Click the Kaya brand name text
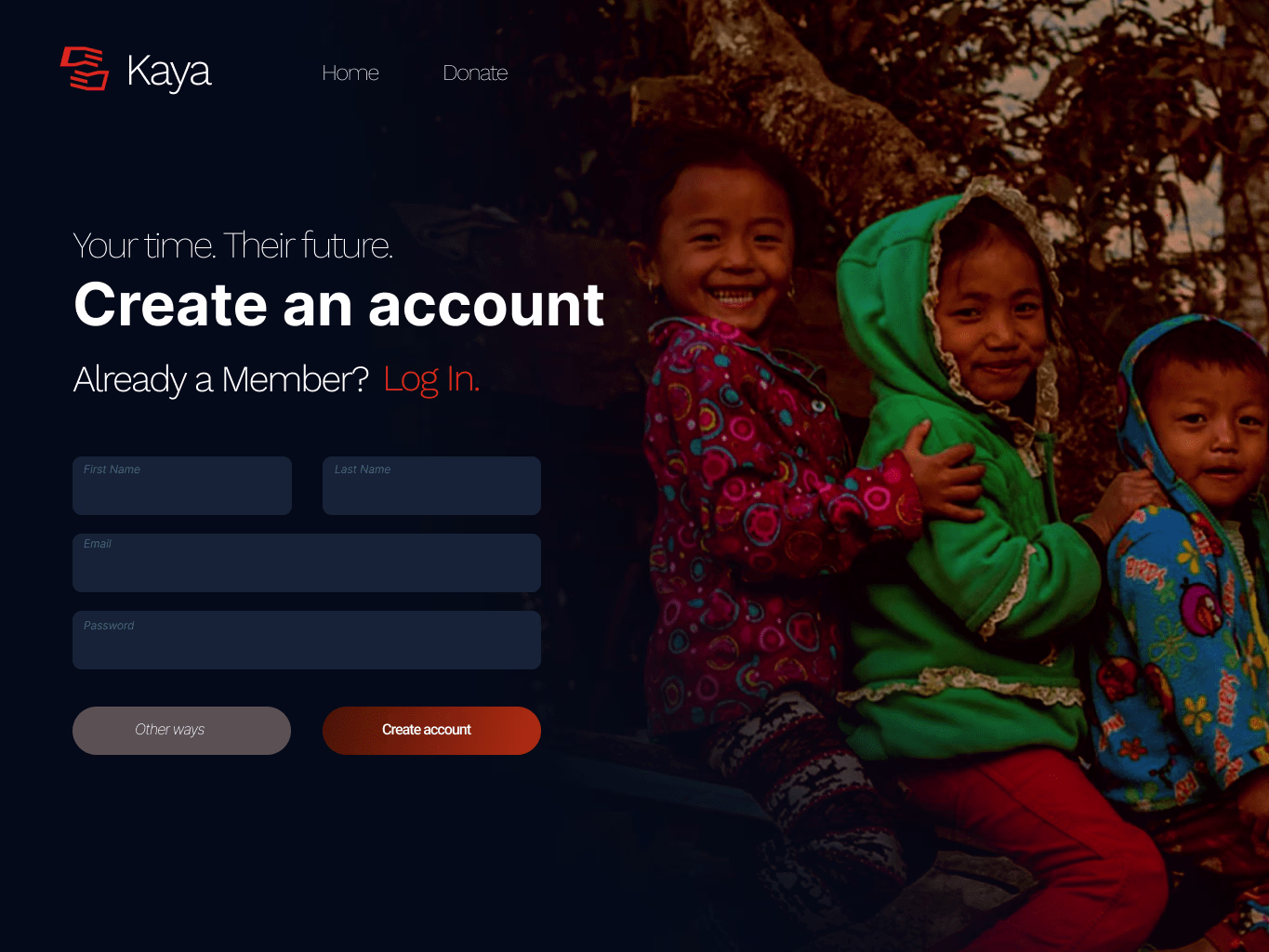This screenshot has height=952, width=1269. click(x=169, y=72)
